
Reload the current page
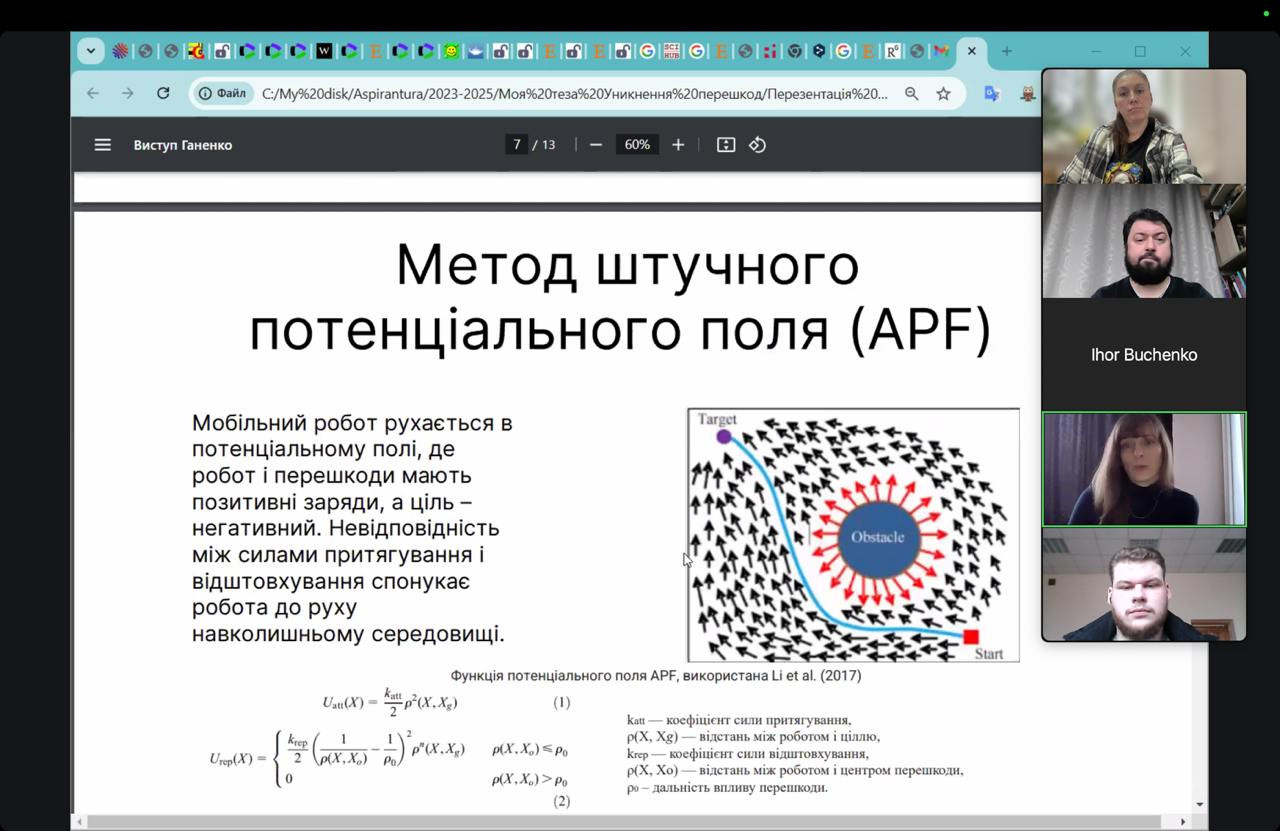pyautogui.click(x=163, y=93)
